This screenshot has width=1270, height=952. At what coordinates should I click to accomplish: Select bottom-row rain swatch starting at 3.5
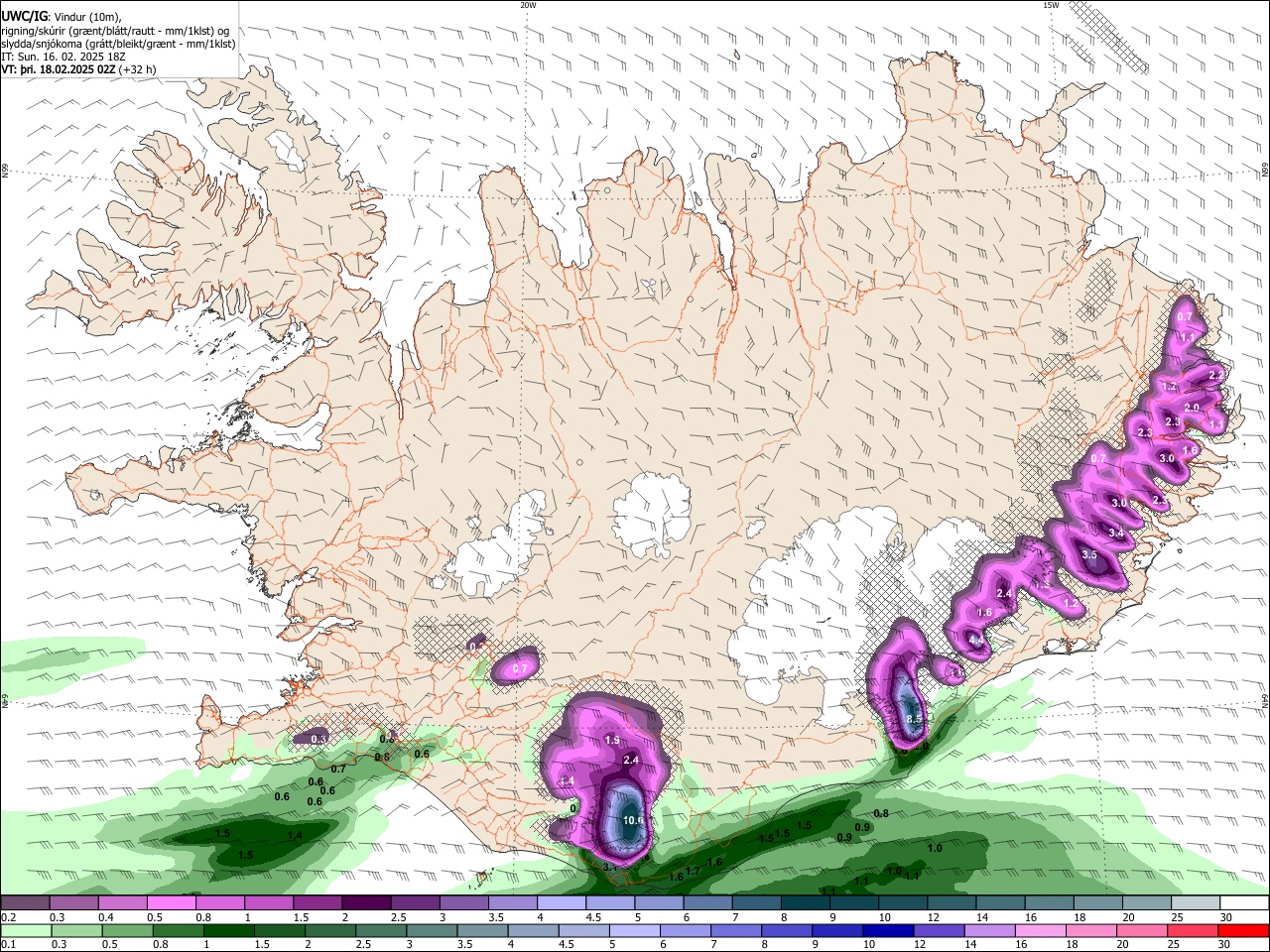click(484, 931)
